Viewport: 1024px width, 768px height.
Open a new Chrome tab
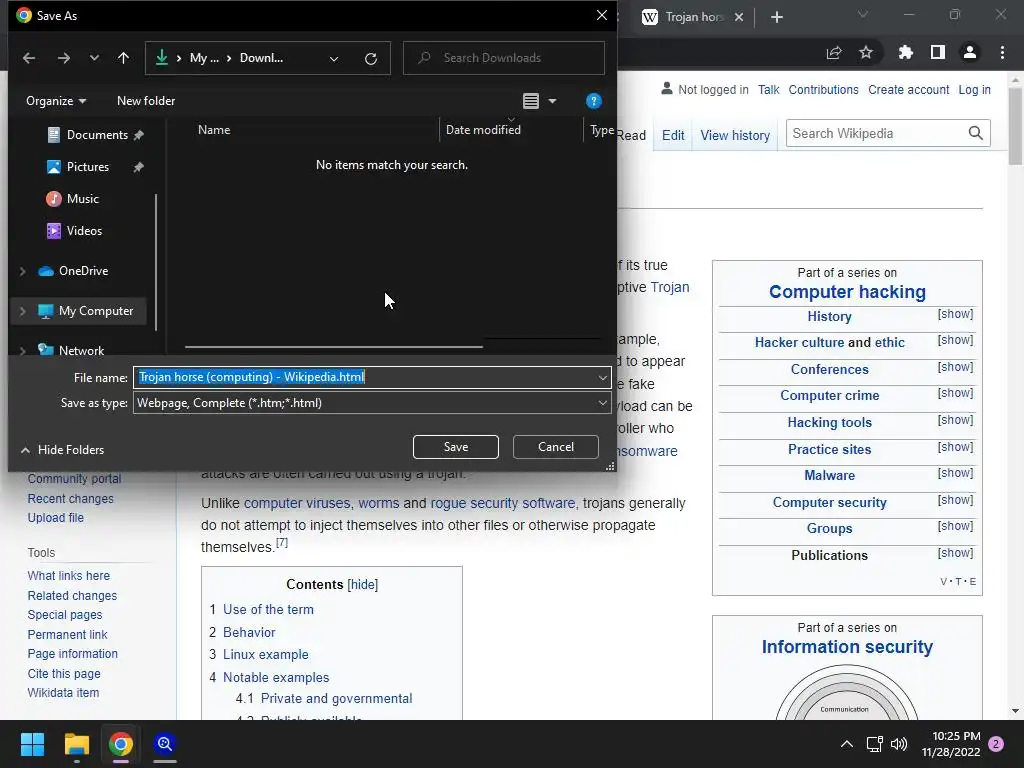point(776,18)
